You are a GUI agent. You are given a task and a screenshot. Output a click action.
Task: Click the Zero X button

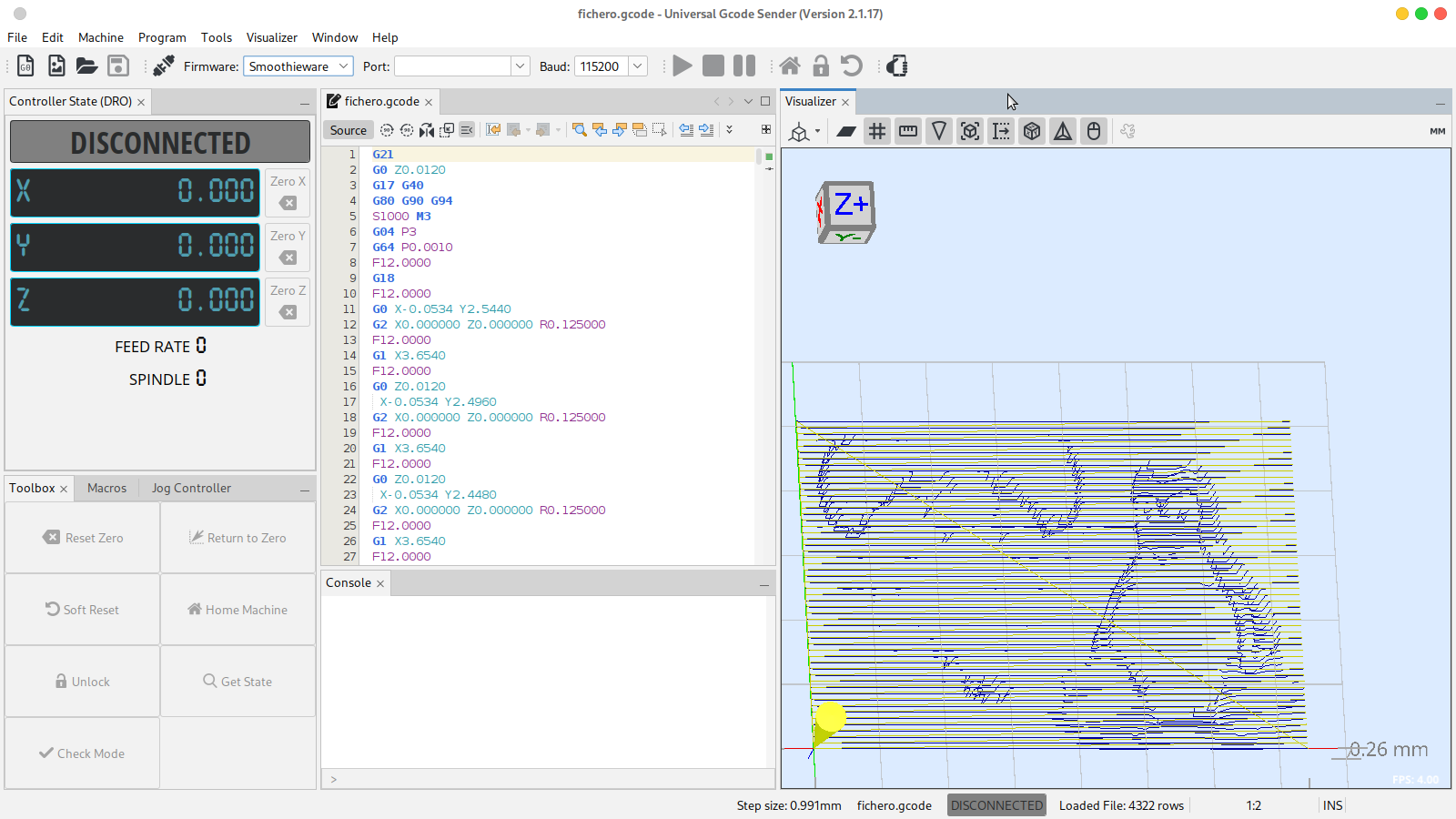pyautogui.click(x=288, y=192)
